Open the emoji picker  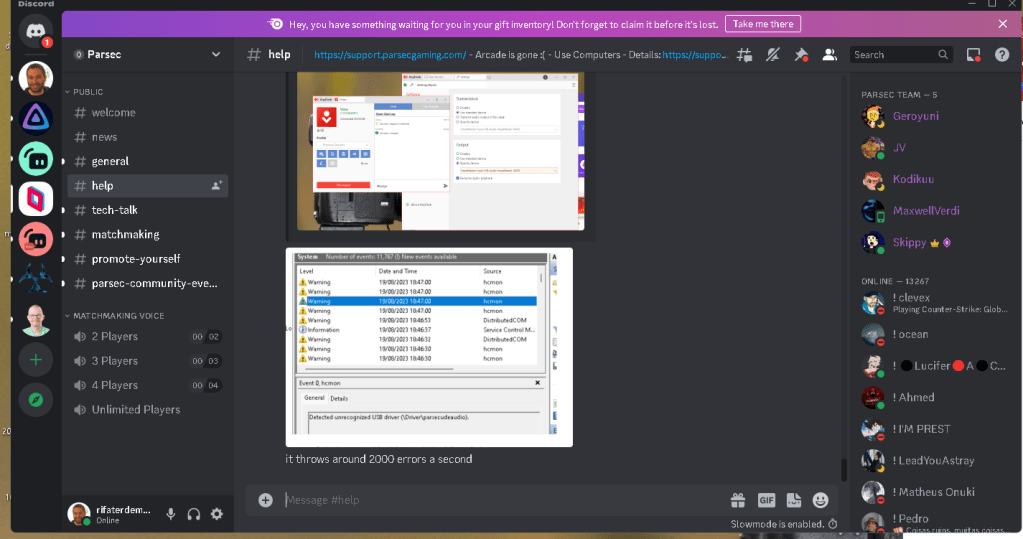(820, 500)
